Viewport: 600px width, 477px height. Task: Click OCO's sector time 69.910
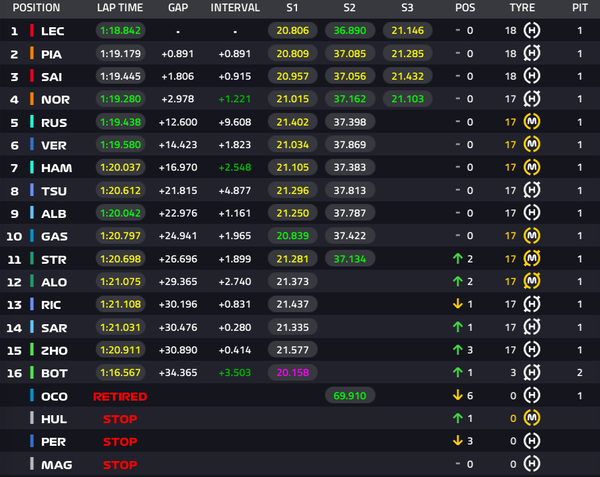350,396
